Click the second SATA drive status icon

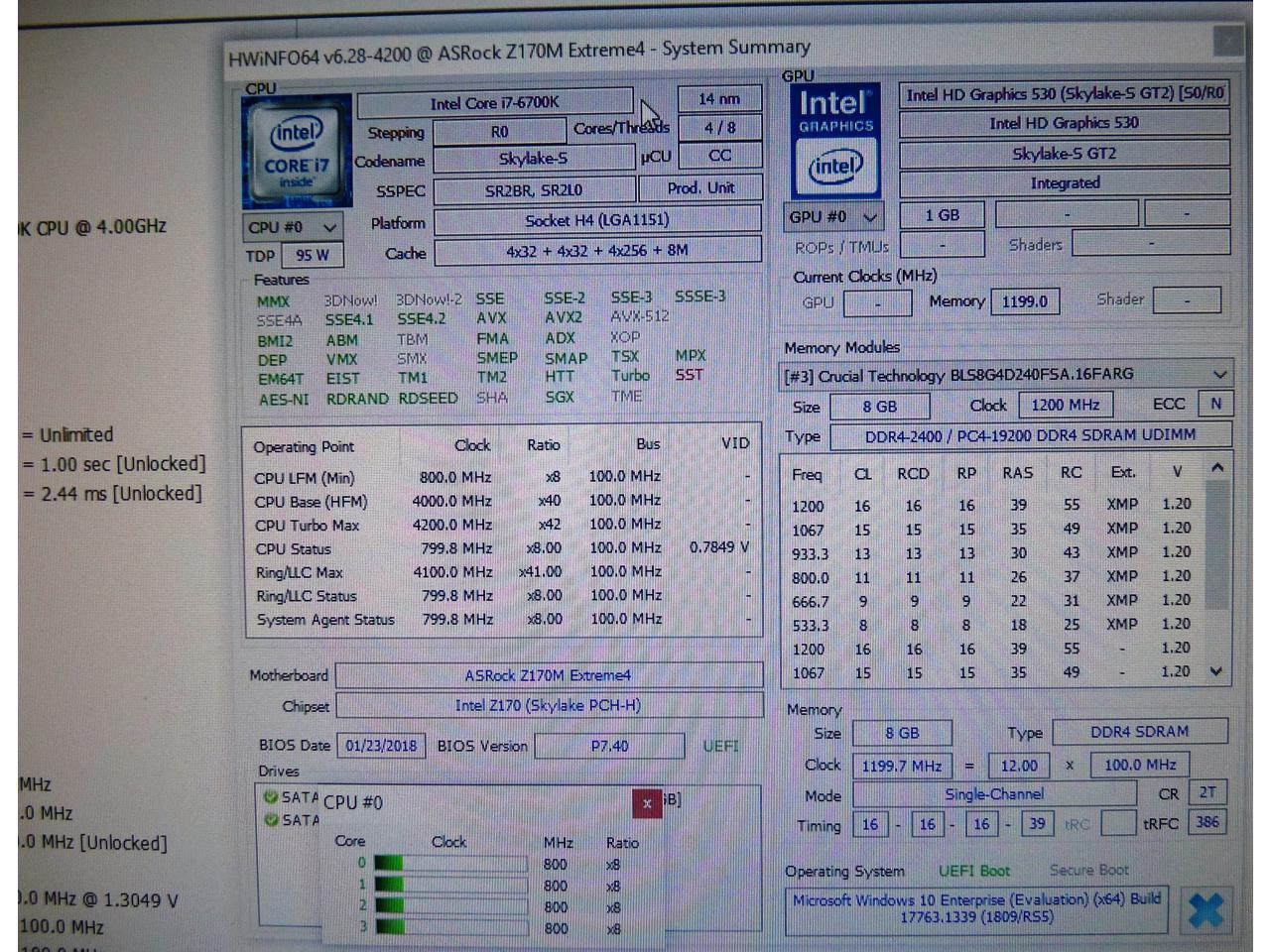[270, 820]
